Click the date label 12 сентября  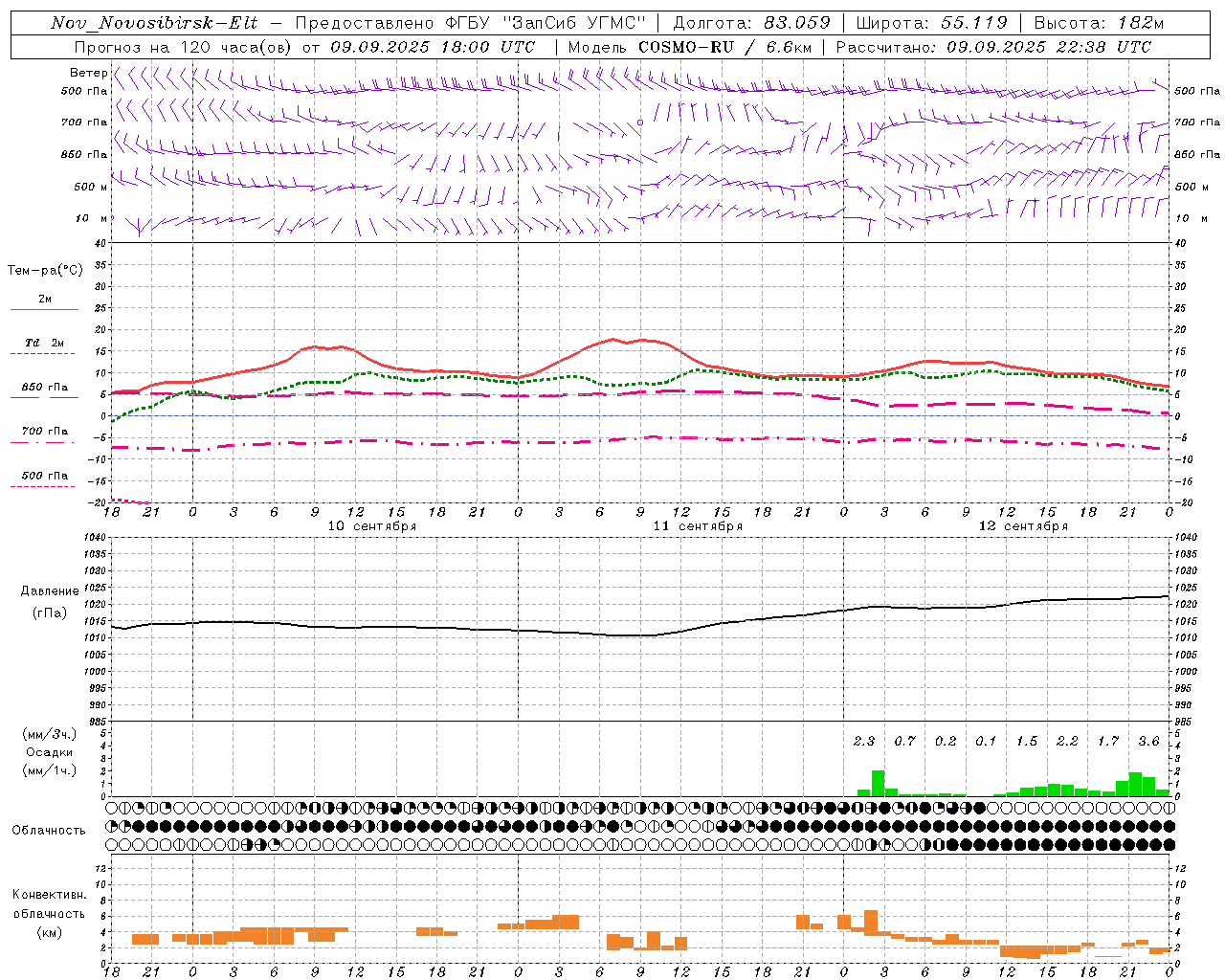coord(1023,526)
